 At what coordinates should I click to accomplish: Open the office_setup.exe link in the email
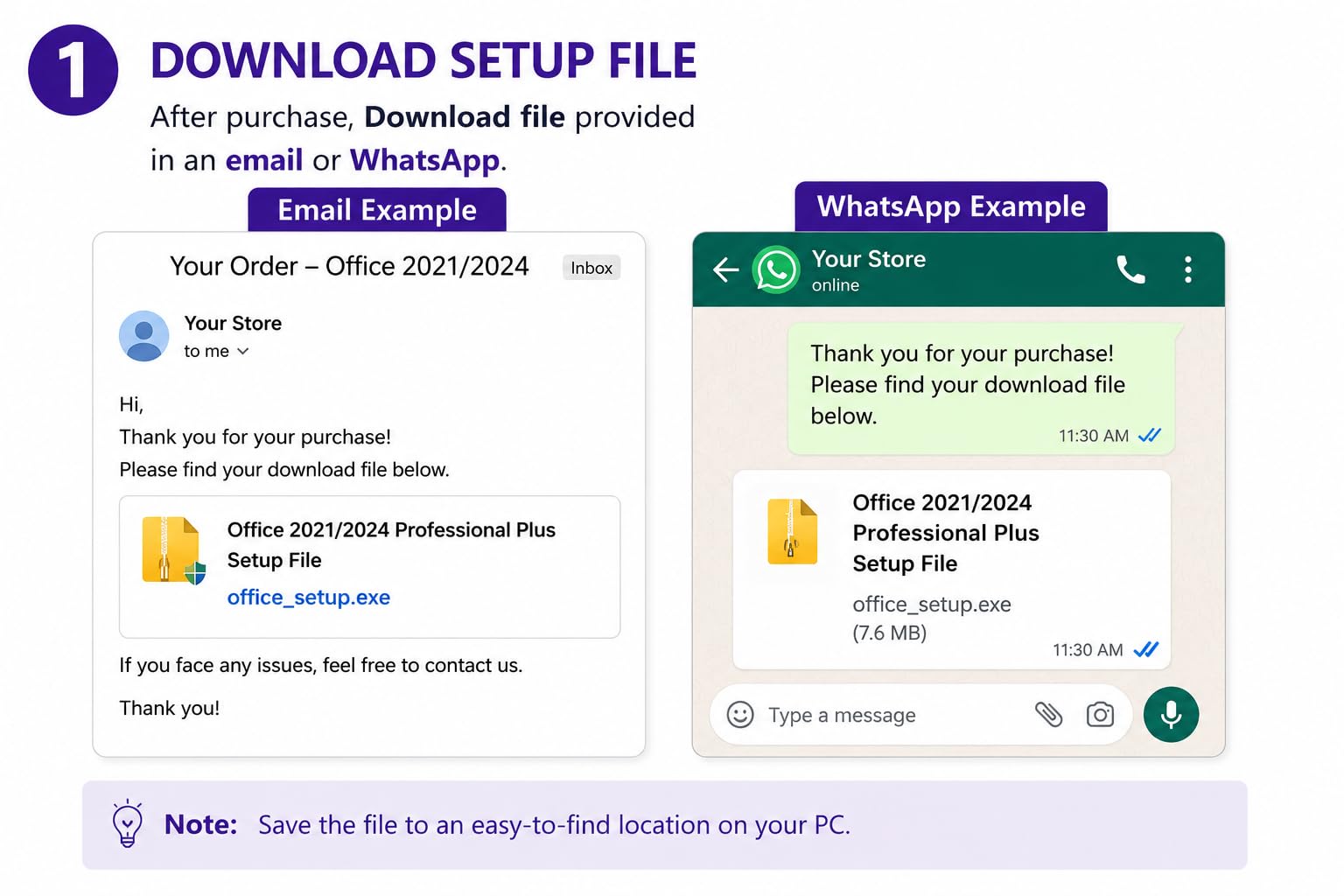pos(309,598)
